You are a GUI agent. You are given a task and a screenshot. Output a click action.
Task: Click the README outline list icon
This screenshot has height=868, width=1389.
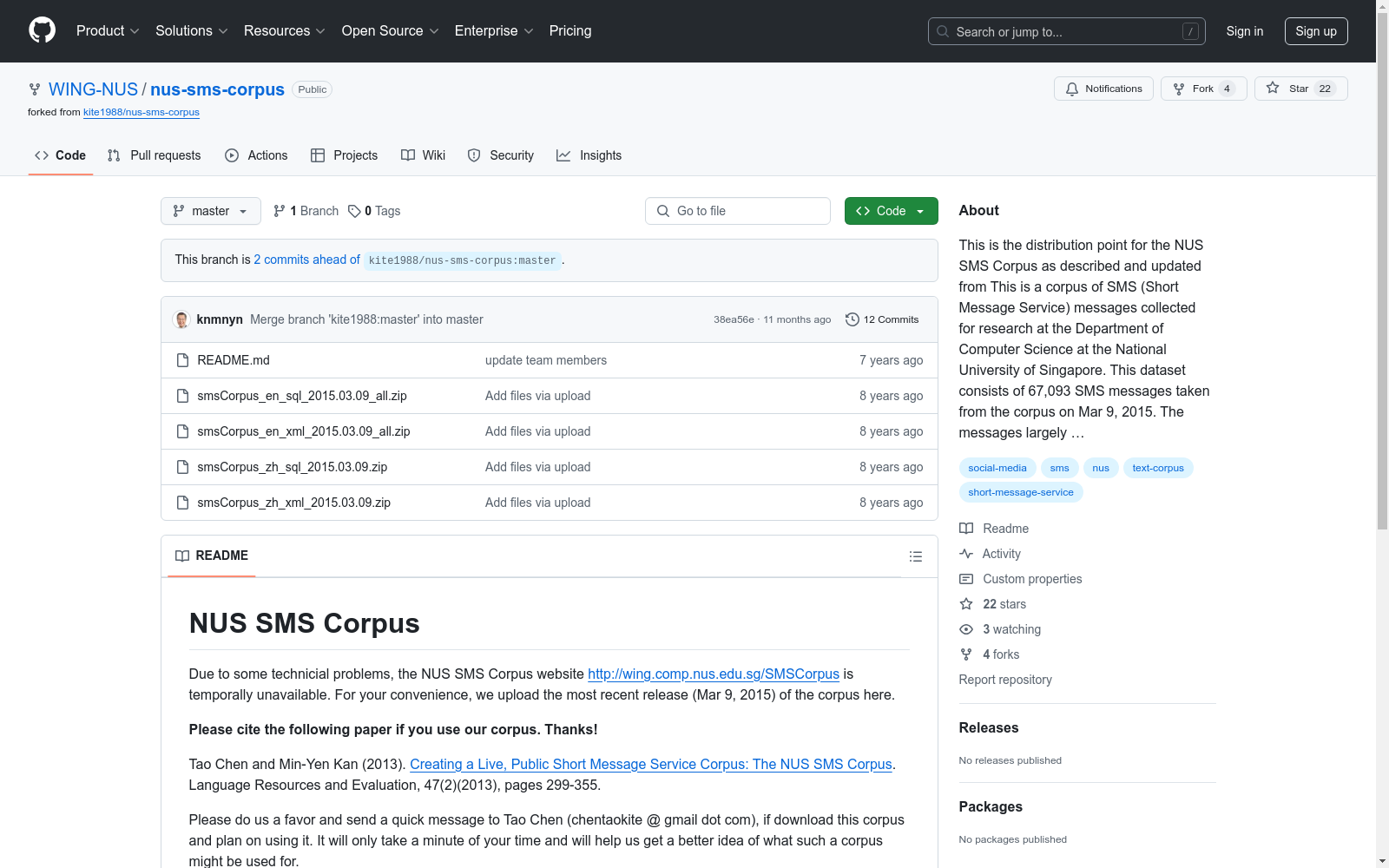[915, 556]
